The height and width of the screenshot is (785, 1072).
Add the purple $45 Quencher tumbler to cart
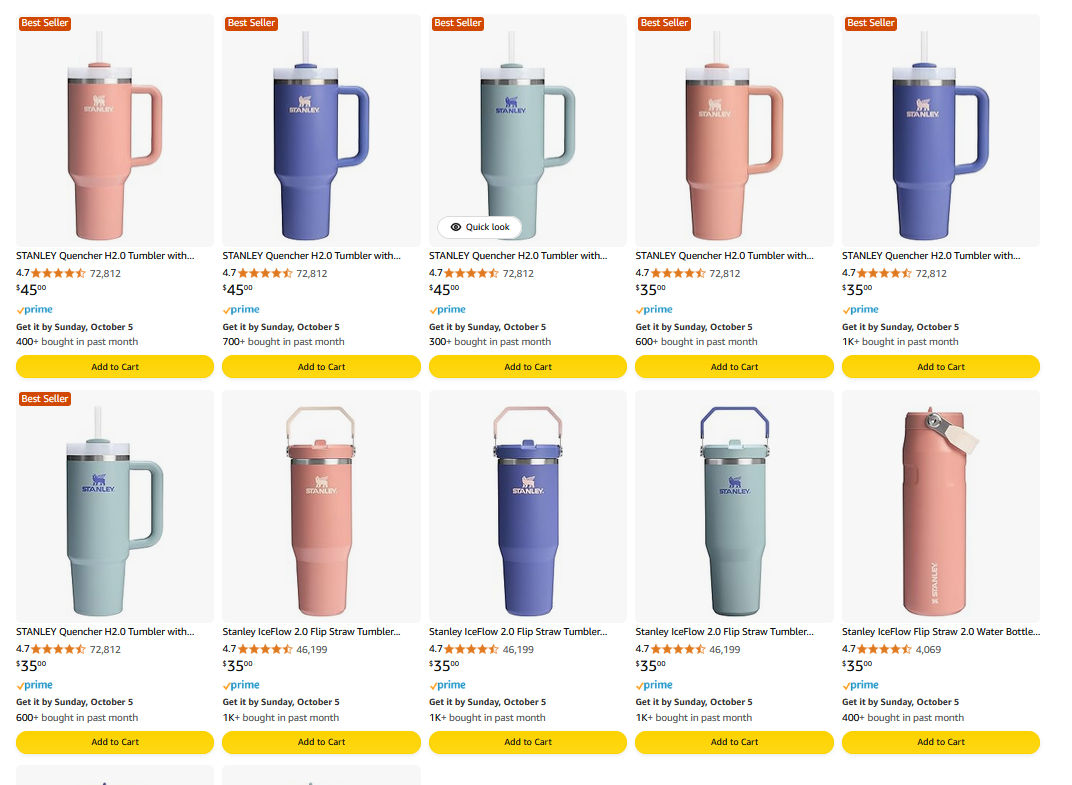[321, 367]
